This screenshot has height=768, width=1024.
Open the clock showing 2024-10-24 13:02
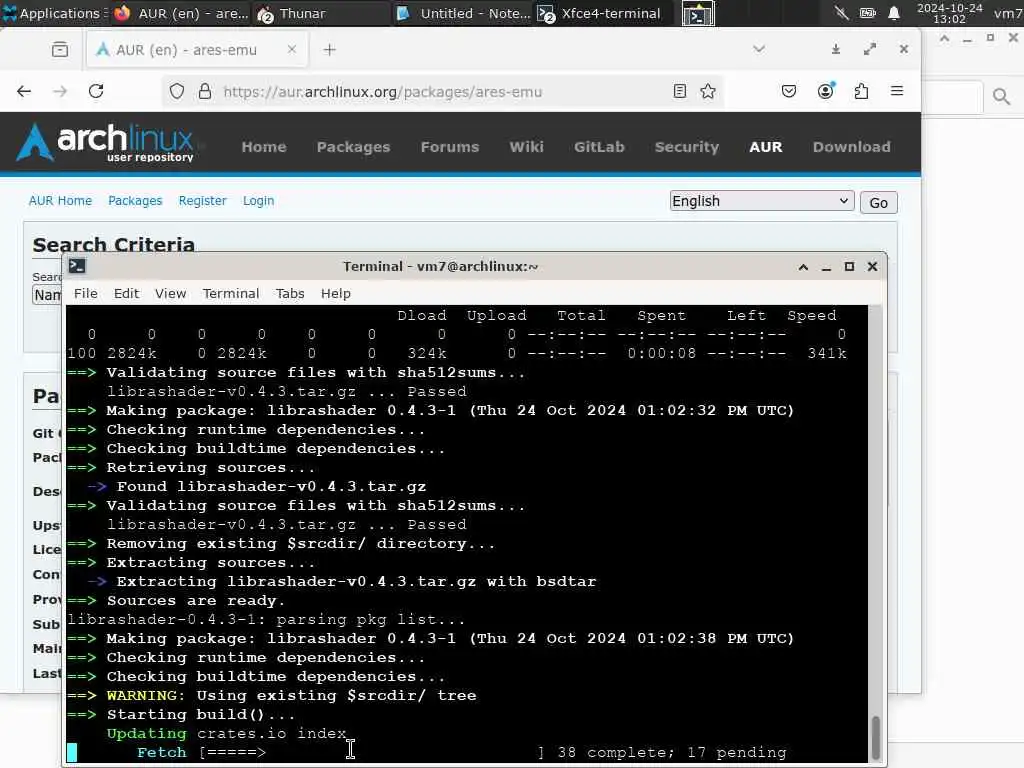point(950,13)
